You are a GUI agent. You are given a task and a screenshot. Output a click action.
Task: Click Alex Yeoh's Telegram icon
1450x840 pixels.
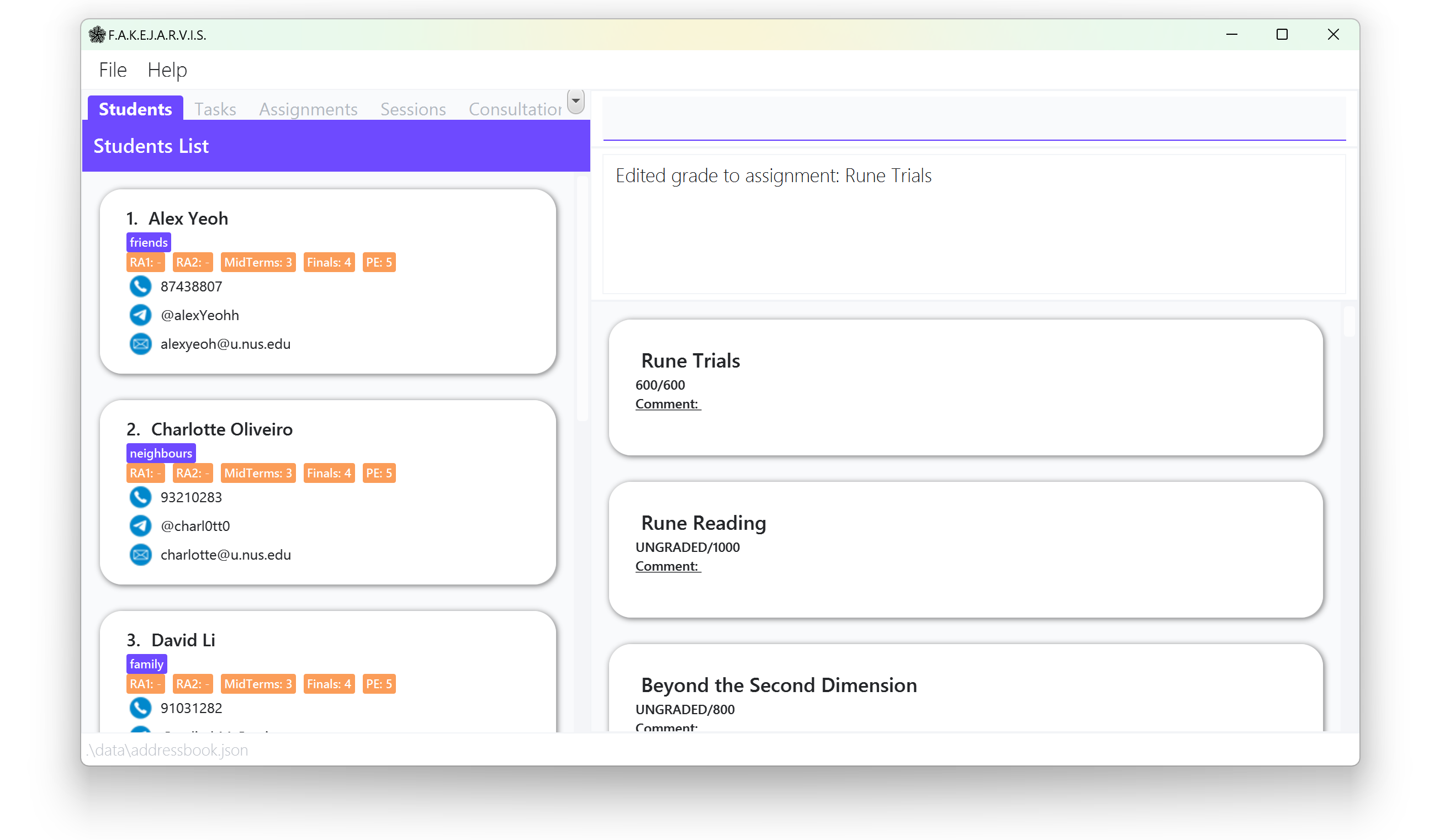[x=140, y=315]
